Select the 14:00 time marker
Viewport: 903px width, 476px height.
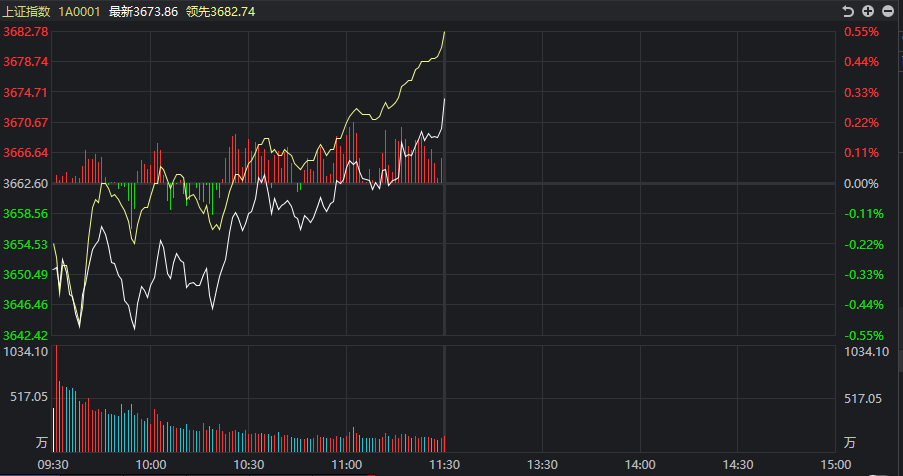(x=640, y=465)
